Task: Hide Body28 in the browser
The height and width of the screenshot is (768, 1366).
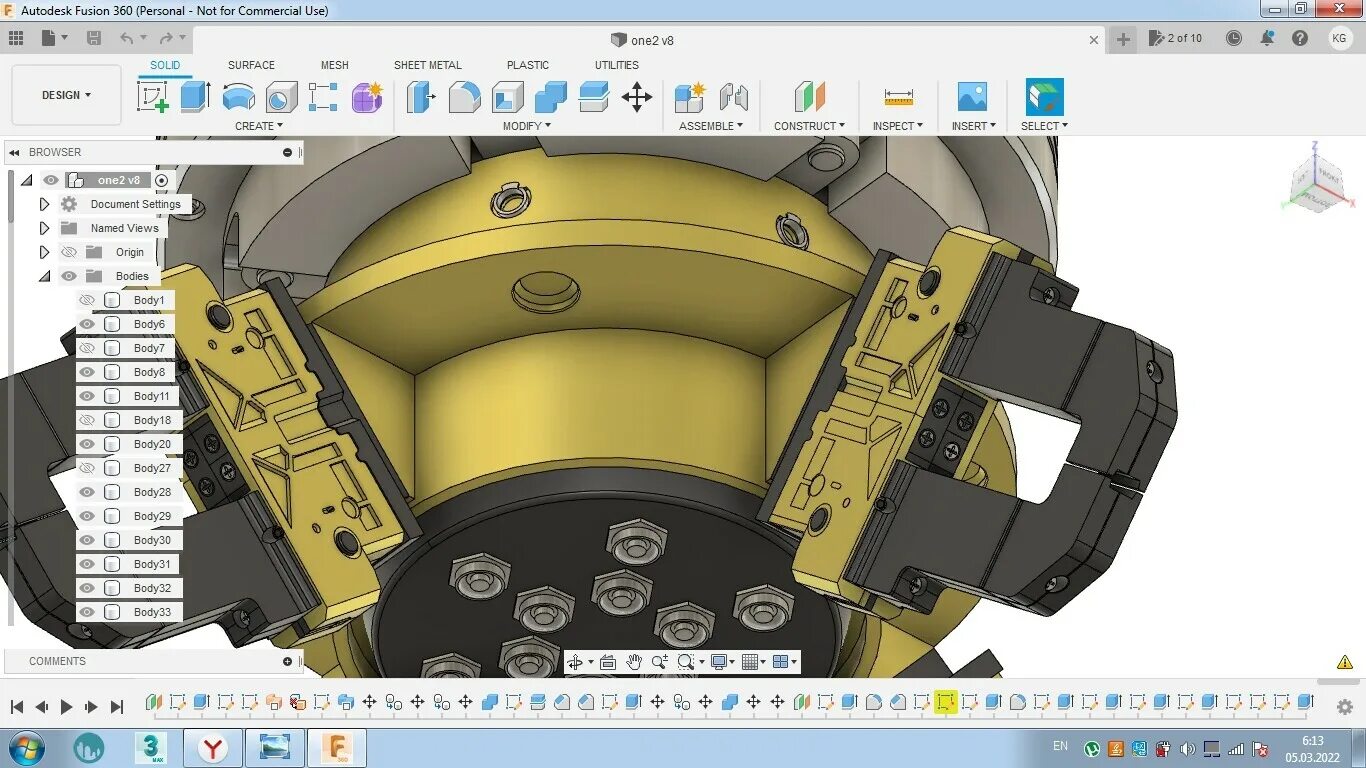Action: (87, 492)
